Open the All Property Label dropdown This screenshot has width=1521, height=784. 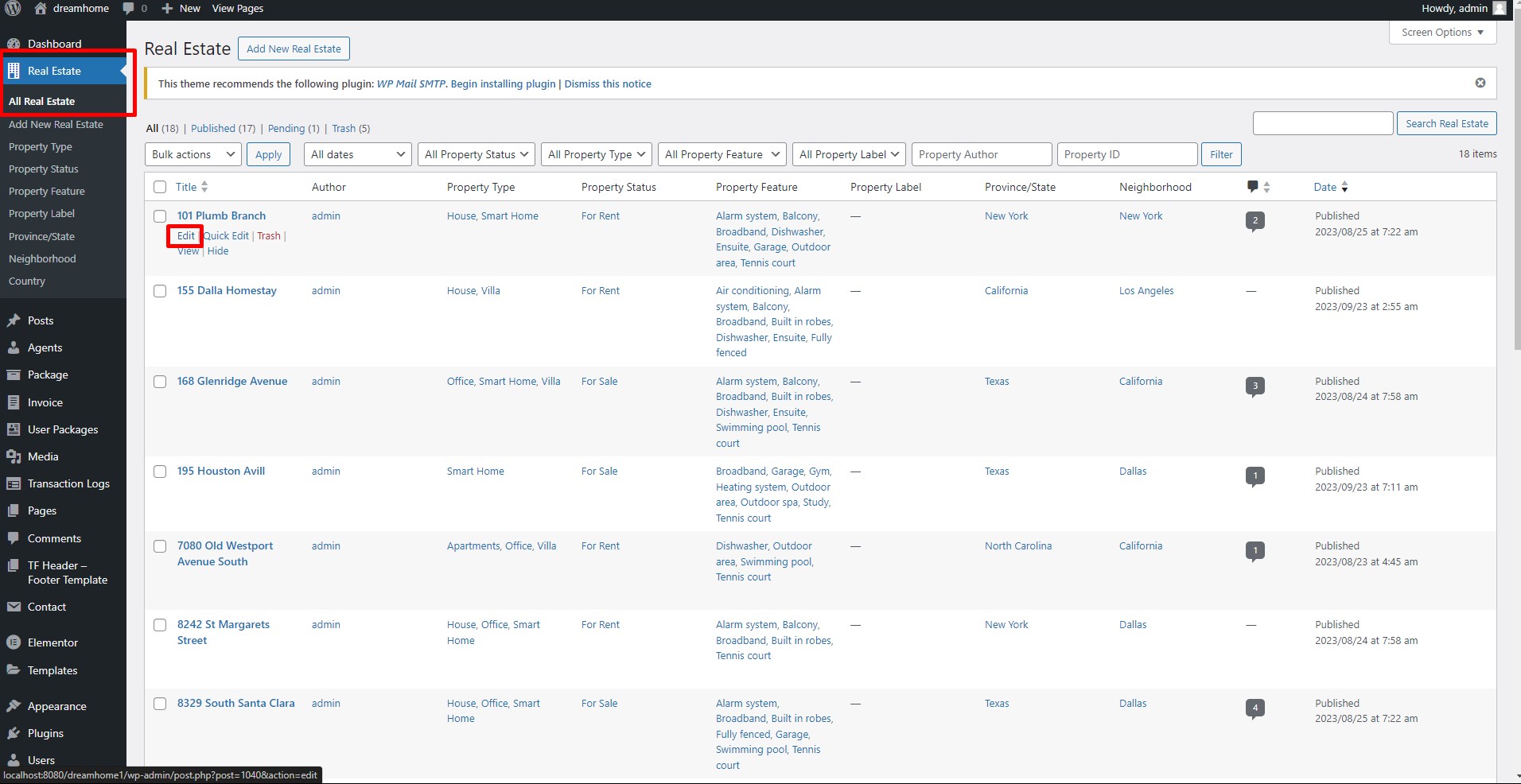[x=849, y=154]
